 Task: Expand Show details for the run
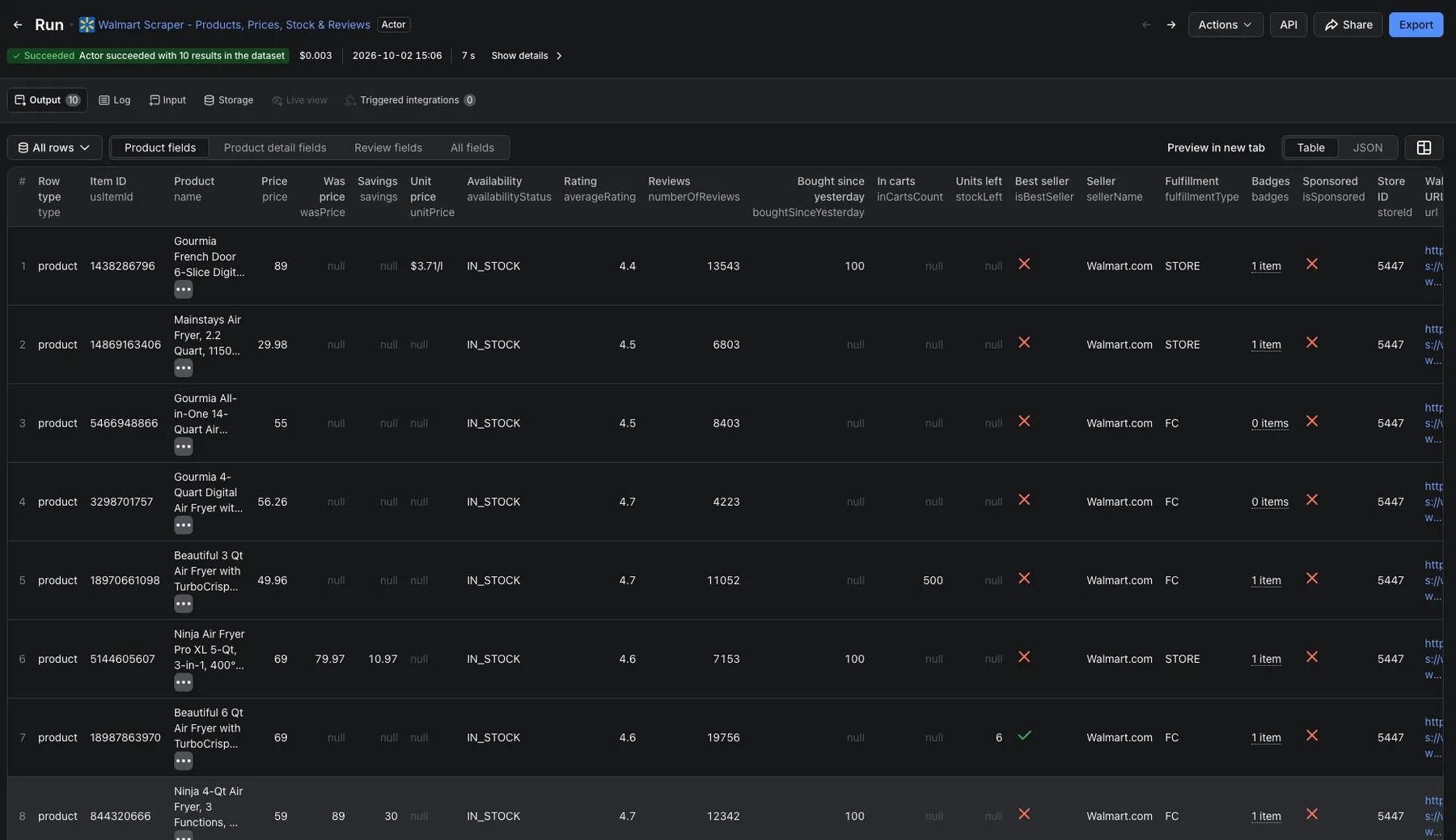pos(527,56)
